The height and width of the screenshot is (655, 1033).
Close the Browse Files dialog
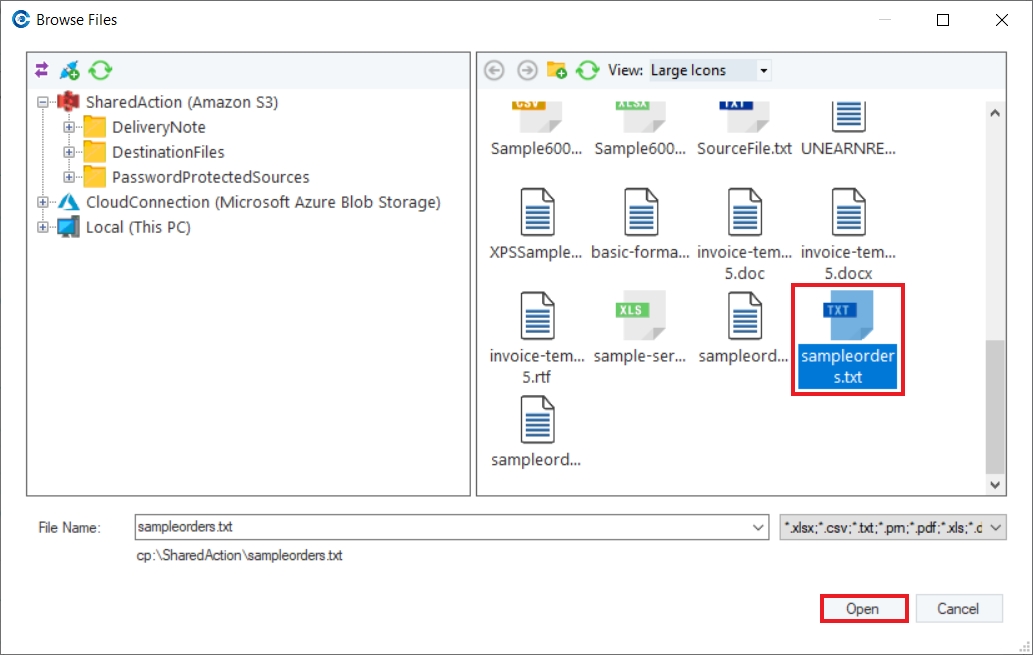point(1001,20)
